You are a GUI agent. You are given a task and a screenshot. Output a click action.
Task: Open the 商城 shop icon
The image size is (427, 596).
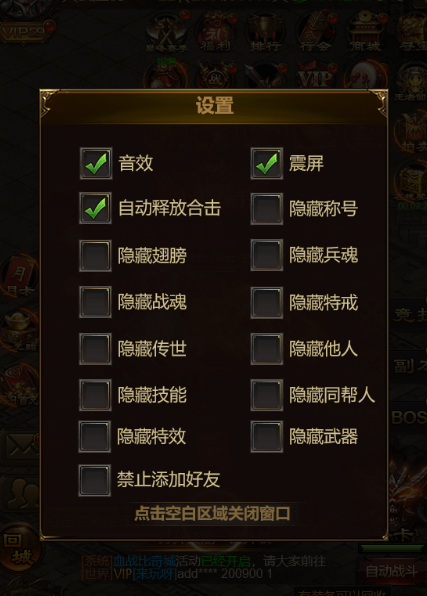tap(365, 32)
